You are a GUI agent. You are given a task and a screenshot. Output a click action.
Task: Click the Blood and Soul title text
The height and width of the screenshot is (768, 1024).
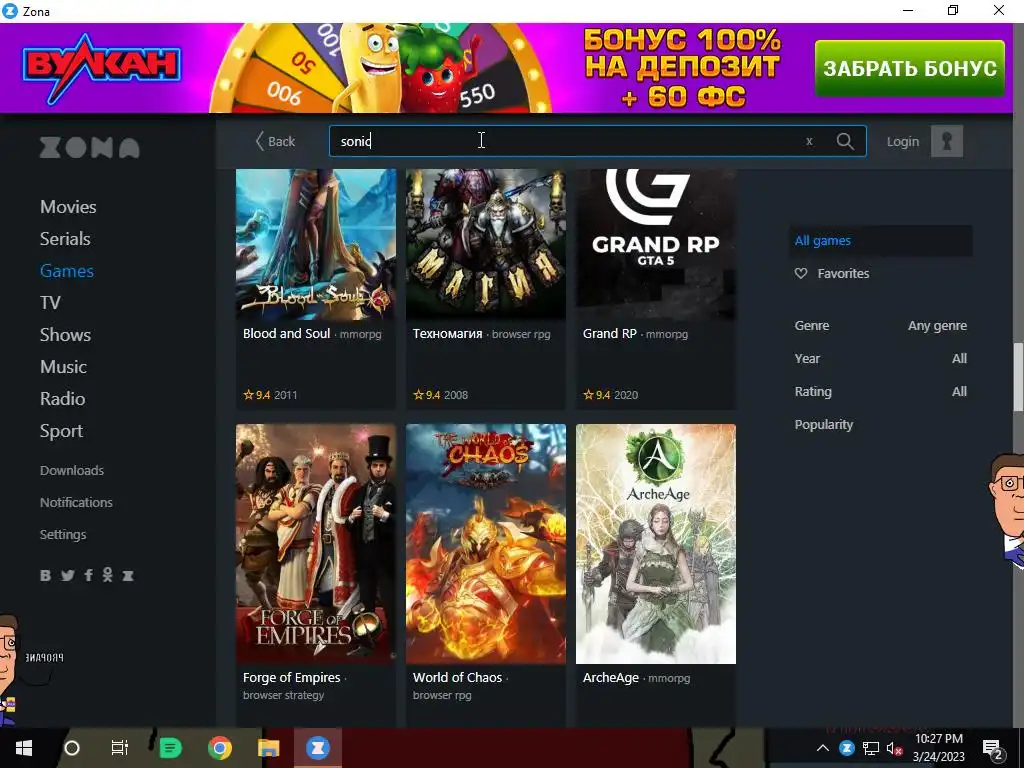286,334
